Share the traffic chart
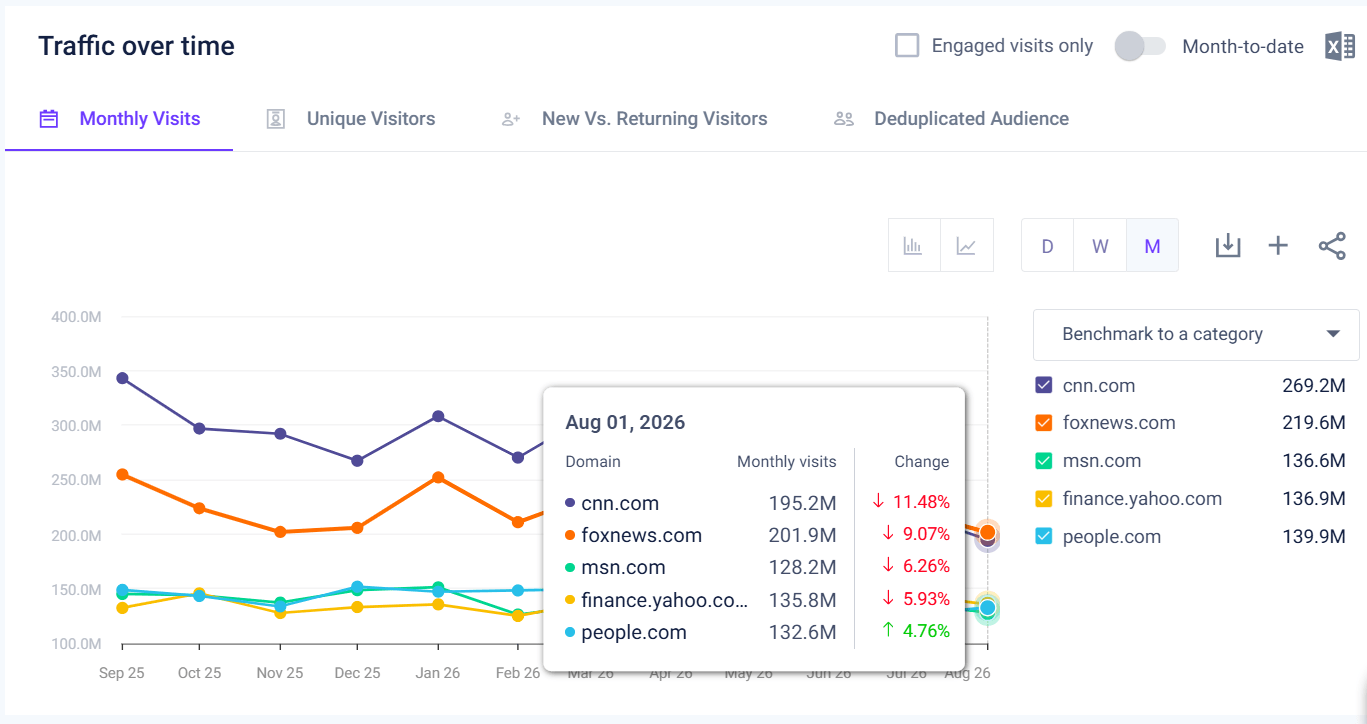 (1332, 245)
